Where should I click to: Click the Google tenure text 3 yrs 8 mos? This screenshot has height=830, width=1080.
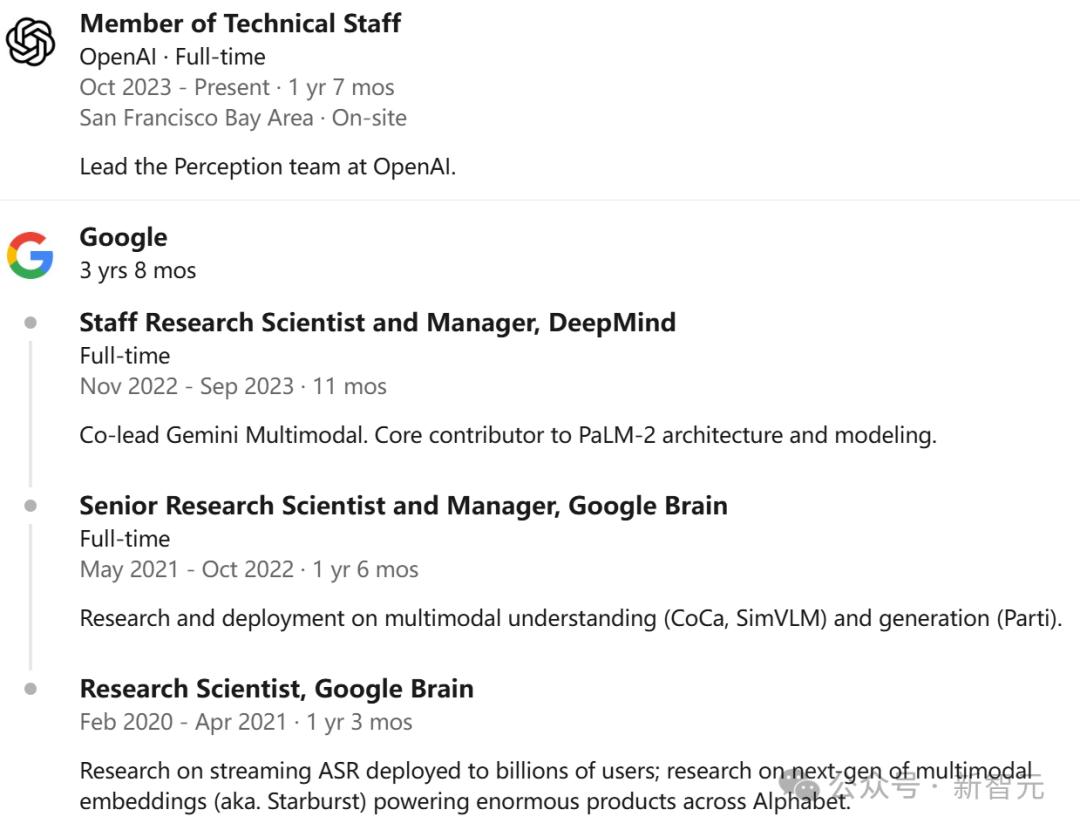(x=137, y=270)
